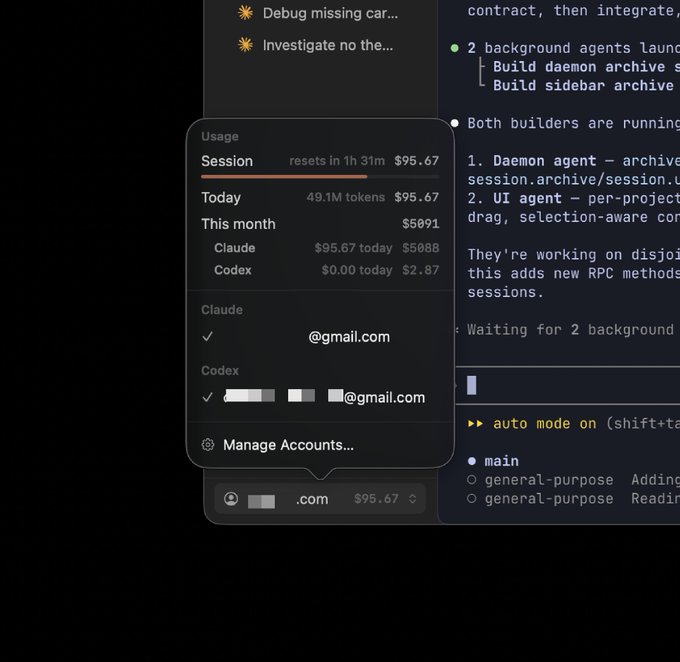Select the first general-purpose agent, 'Adding'
Screen dimensions: 680x662
pos(573,480)
